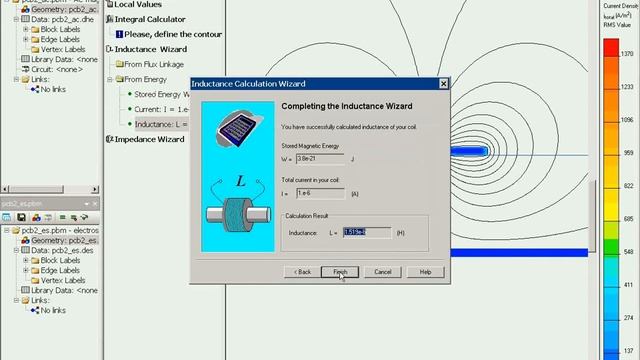Open Help from the Inductance wizard
The width and height of the screenshot is (640, 360).
pos(425,272)
